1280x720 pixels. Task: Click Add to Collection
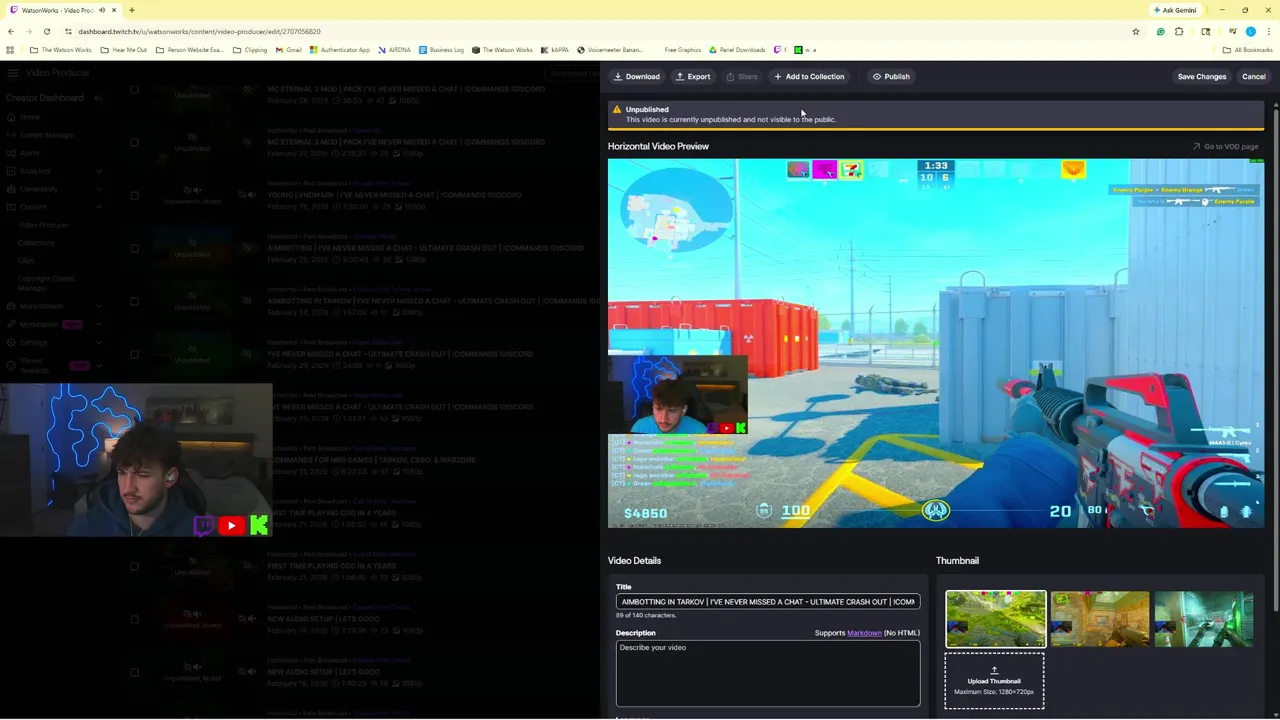pyautogui.click(x=809, y=76)
